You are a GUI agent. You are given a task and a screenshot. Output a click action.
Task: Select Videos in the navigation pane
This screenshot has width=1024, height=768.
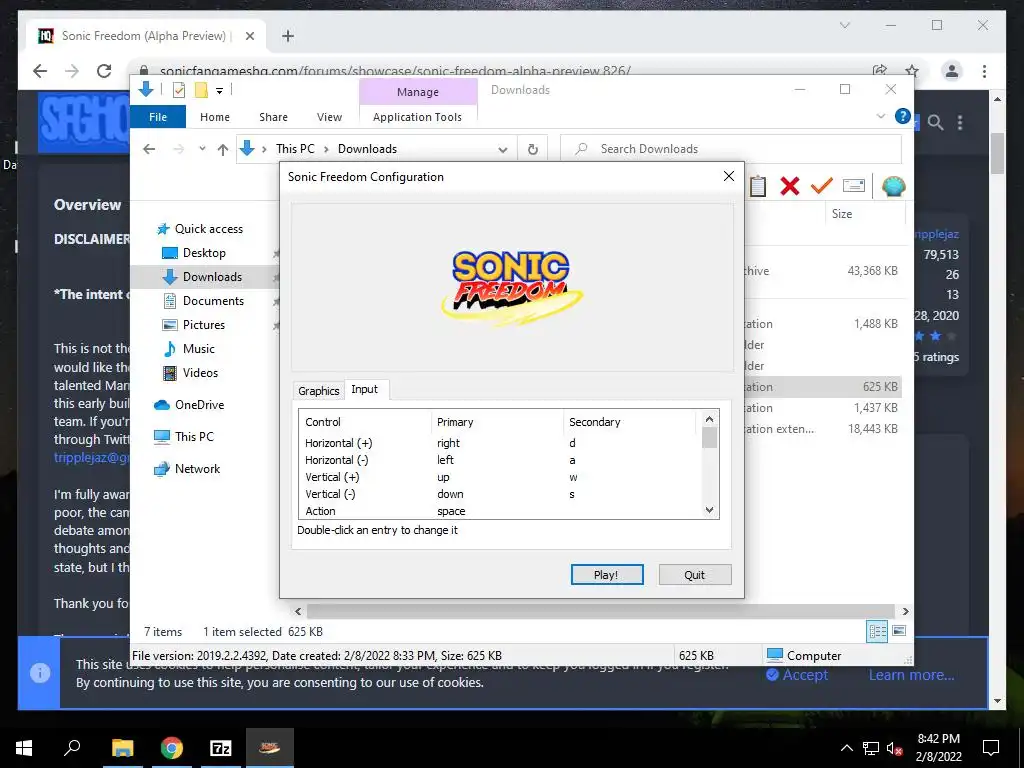click(190, 373)
